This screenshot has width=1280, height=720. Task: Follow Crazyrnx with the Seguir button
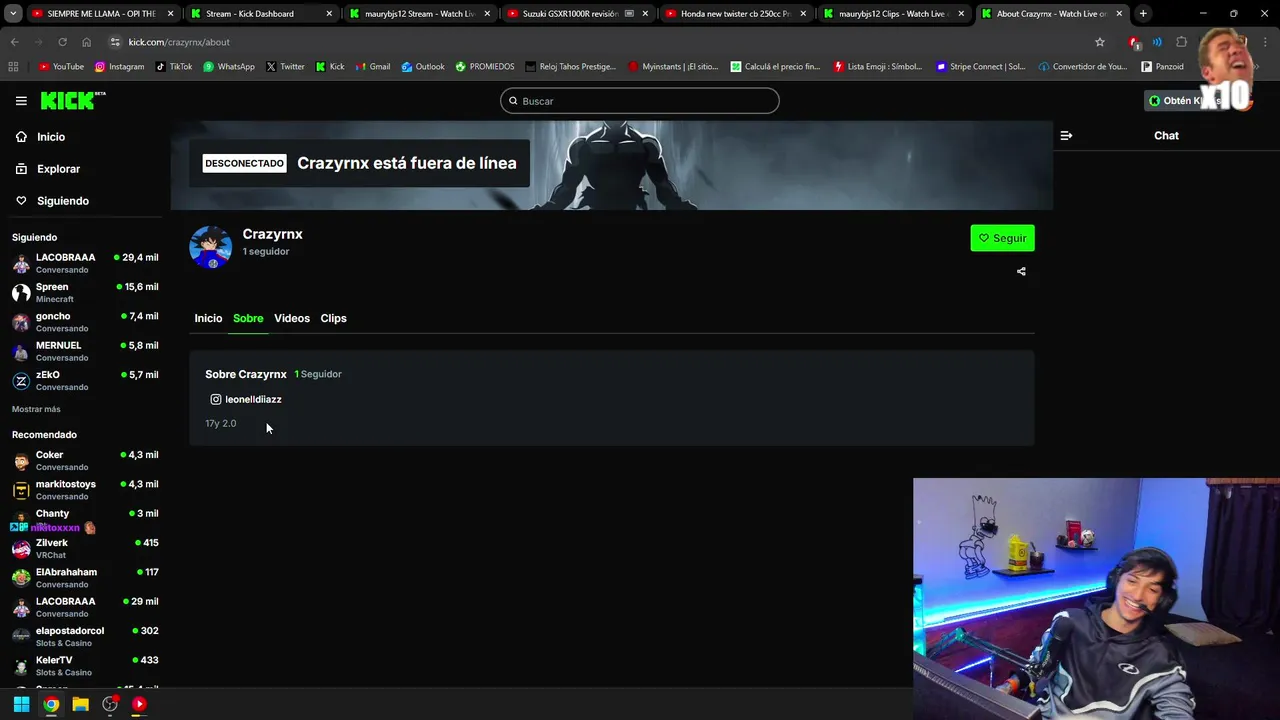point(1002,238)
